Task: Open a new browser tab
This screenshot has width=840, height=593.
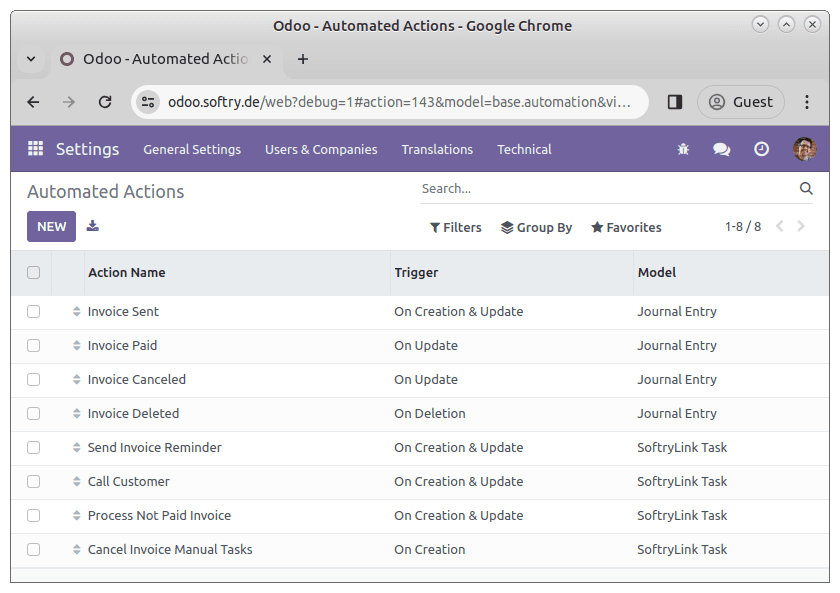Action: coord(303,59)
